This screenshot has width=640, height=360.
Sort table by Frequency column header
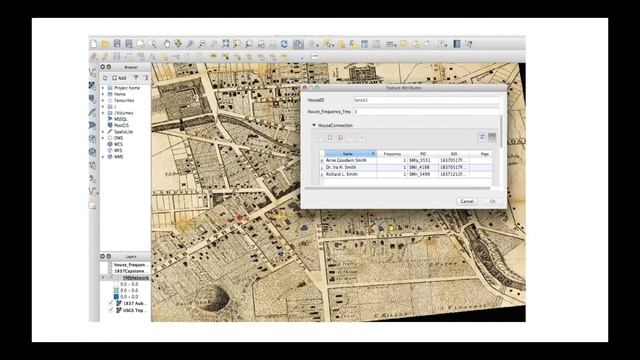[x=392, y=154]
